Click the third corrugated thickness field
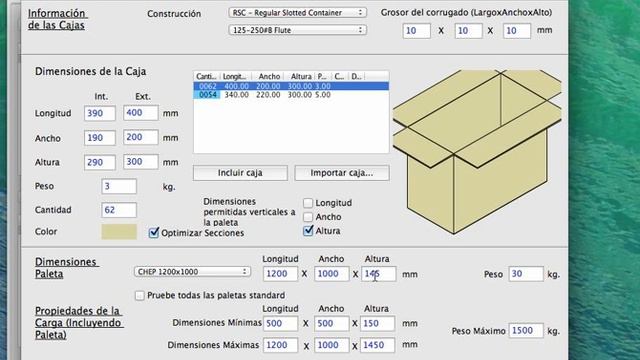The height and width of the screenshot is (360, 640). [517, 31]
